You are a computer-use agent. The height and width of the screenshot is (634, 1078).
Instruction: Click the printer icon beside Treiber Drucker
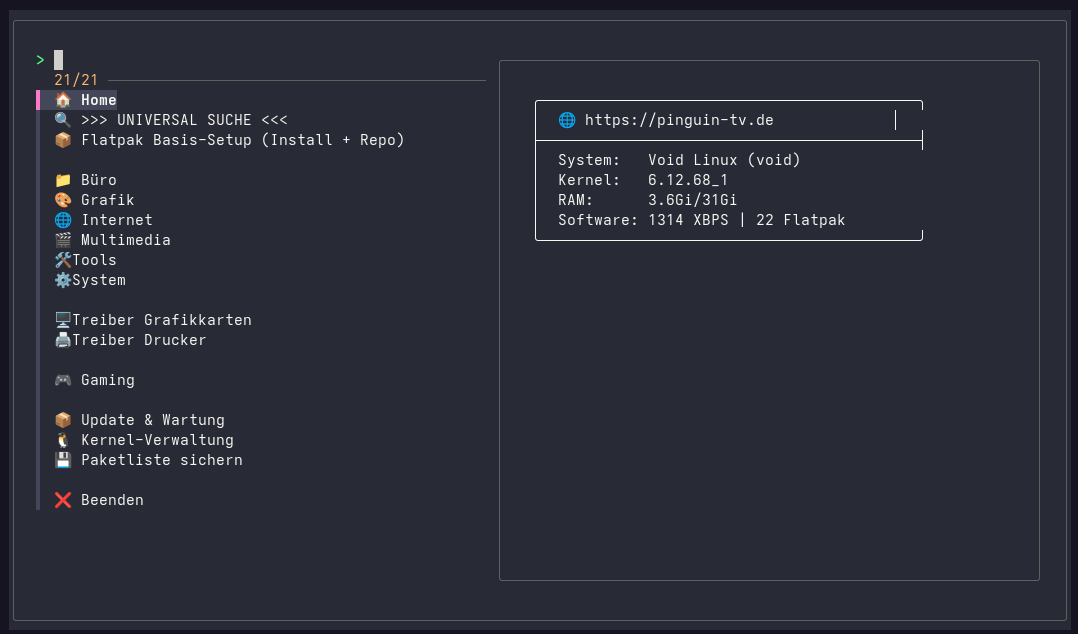click(x=62, y=339)
